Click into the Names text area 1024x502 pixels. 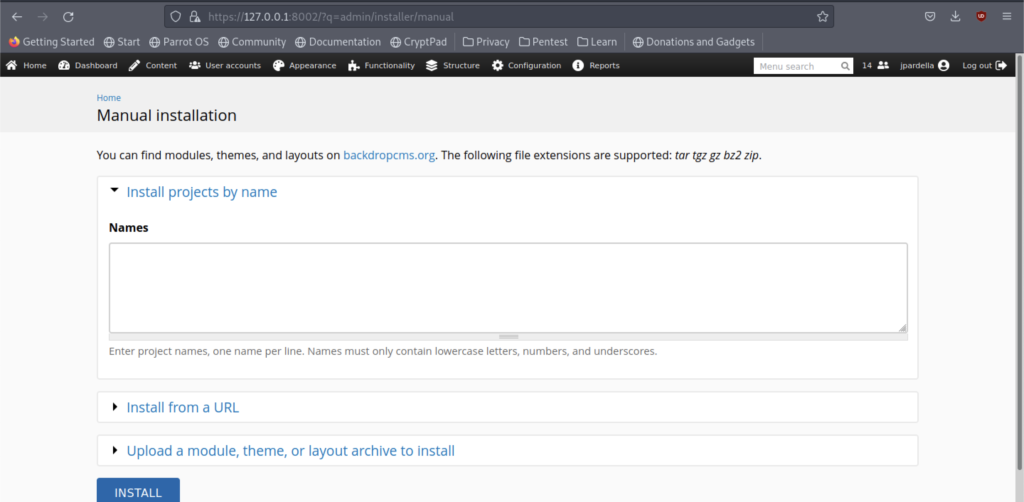pos(508,287)
